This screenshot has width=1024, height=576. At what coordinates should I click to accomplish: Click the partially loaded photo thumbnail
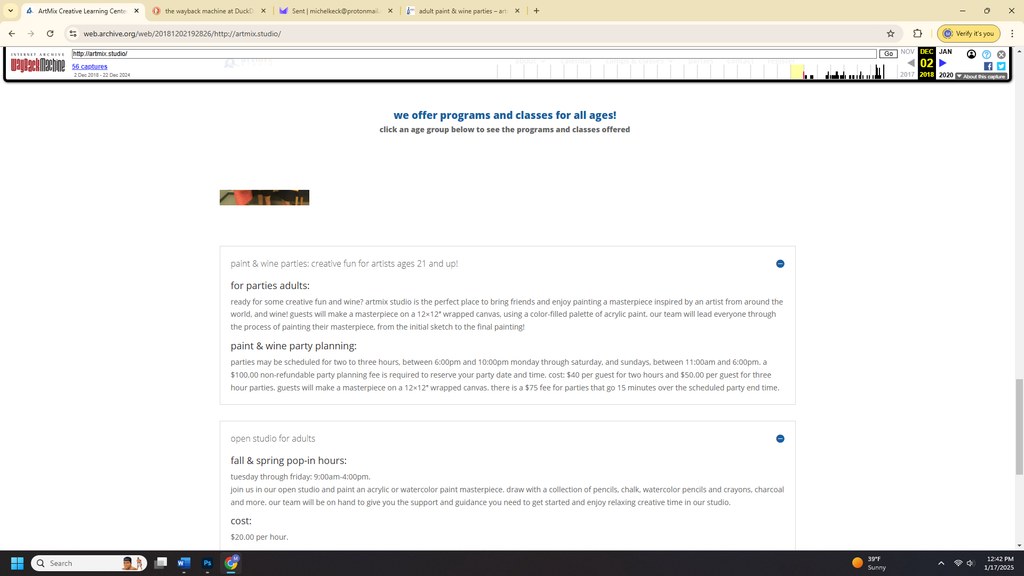tap(264, 197)
